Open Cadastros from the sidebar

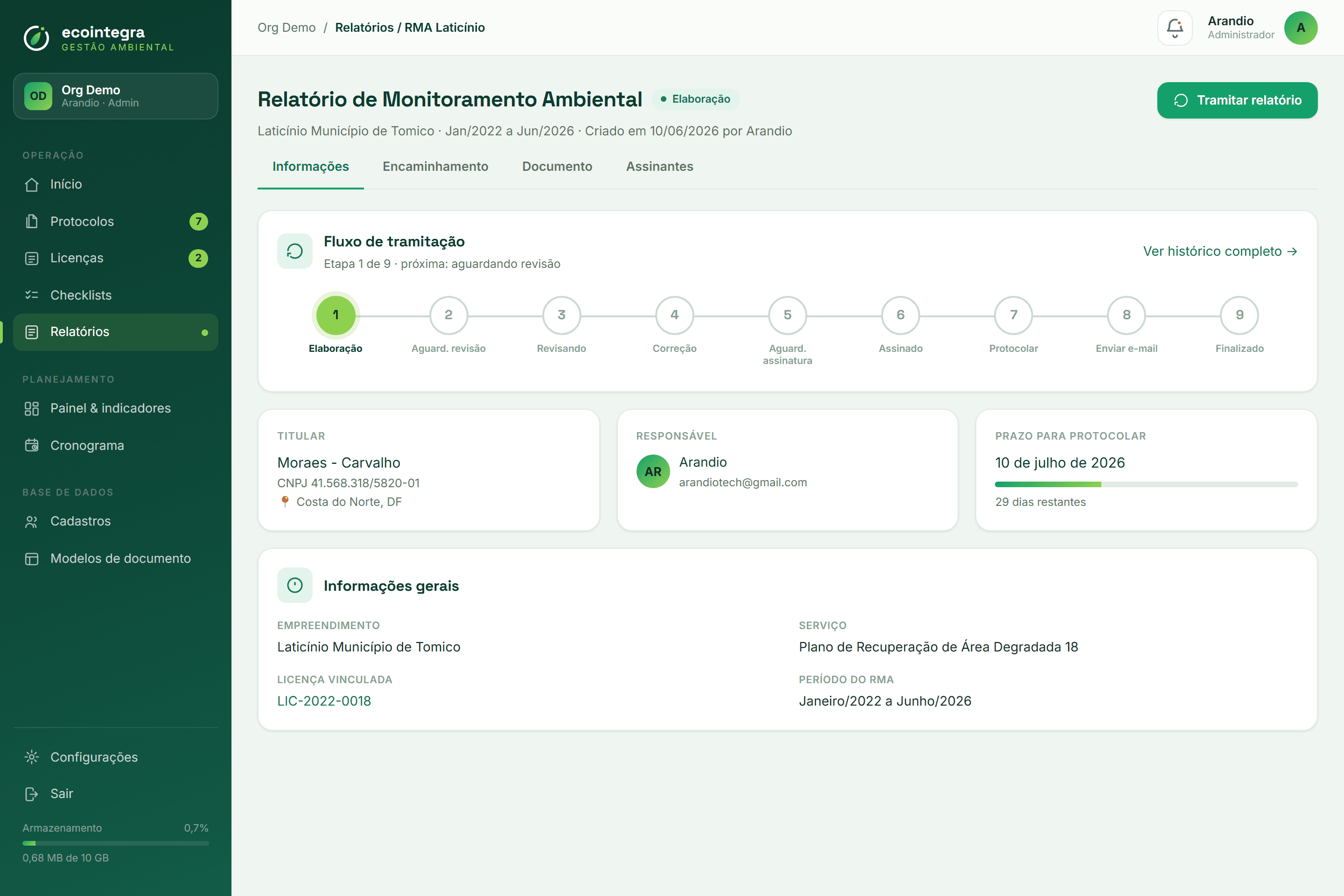pos(115,522)
